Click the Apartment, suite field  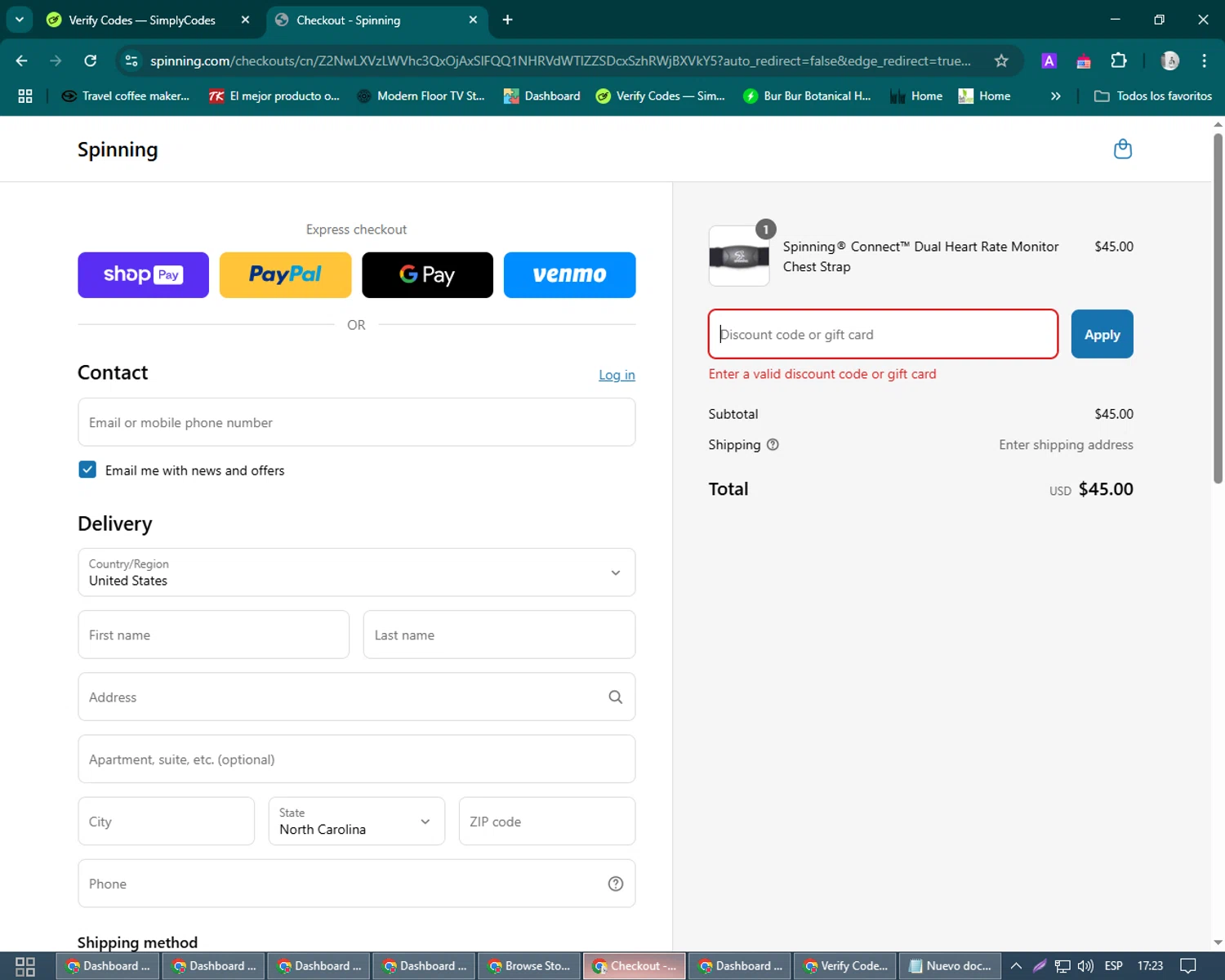tap(357, 759)
